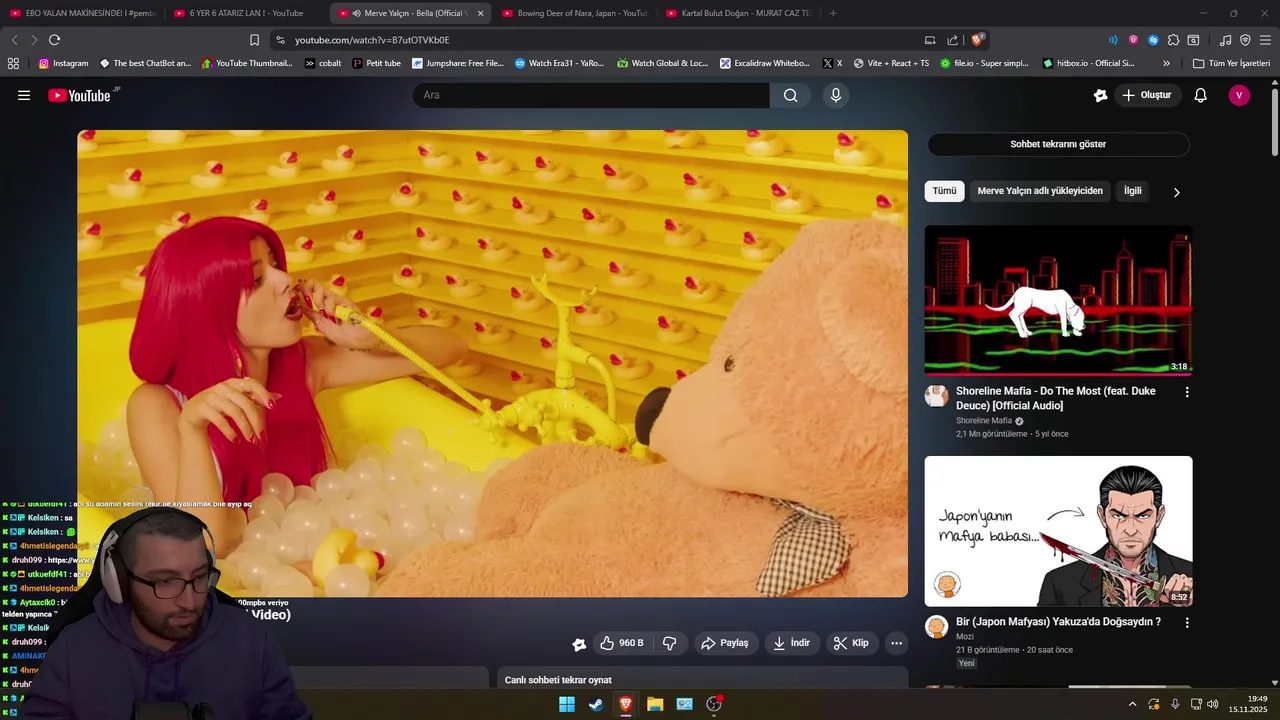
Task: Expand hidden bookmarks overflow chevron
Action: tap(1166, 63)
